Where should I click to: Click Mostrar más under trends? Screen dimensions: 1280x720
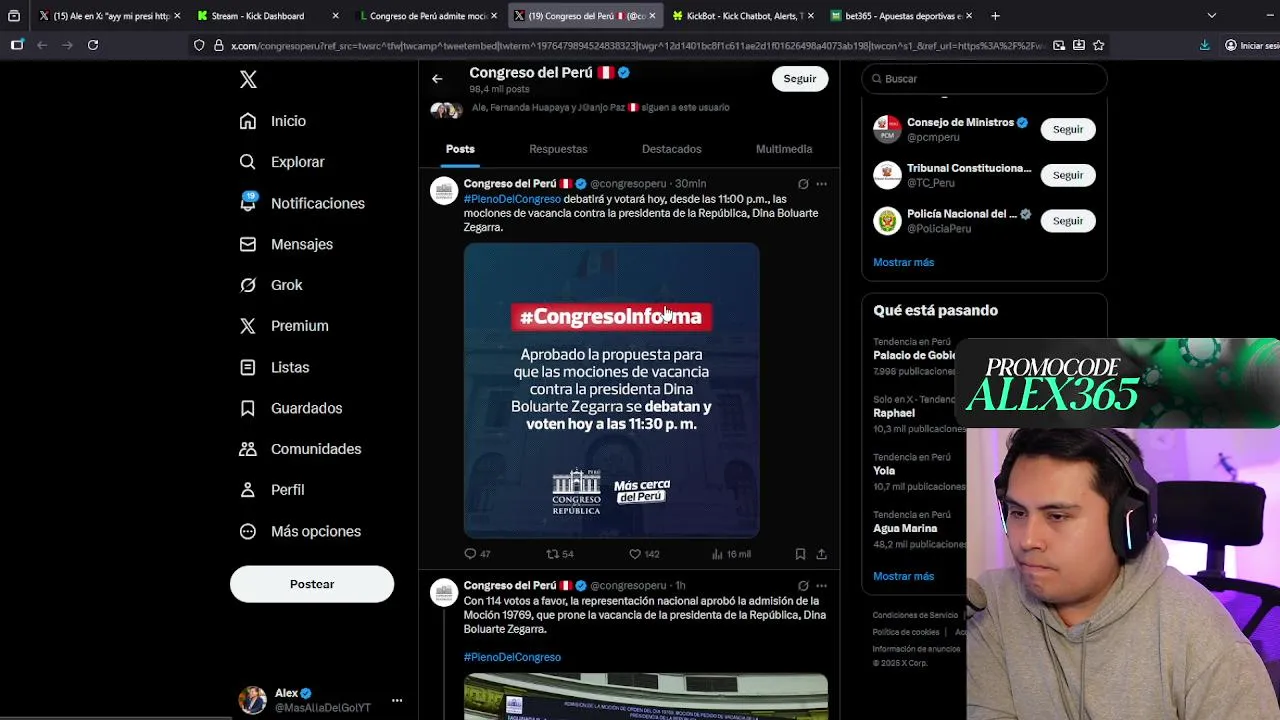[903, 576]
